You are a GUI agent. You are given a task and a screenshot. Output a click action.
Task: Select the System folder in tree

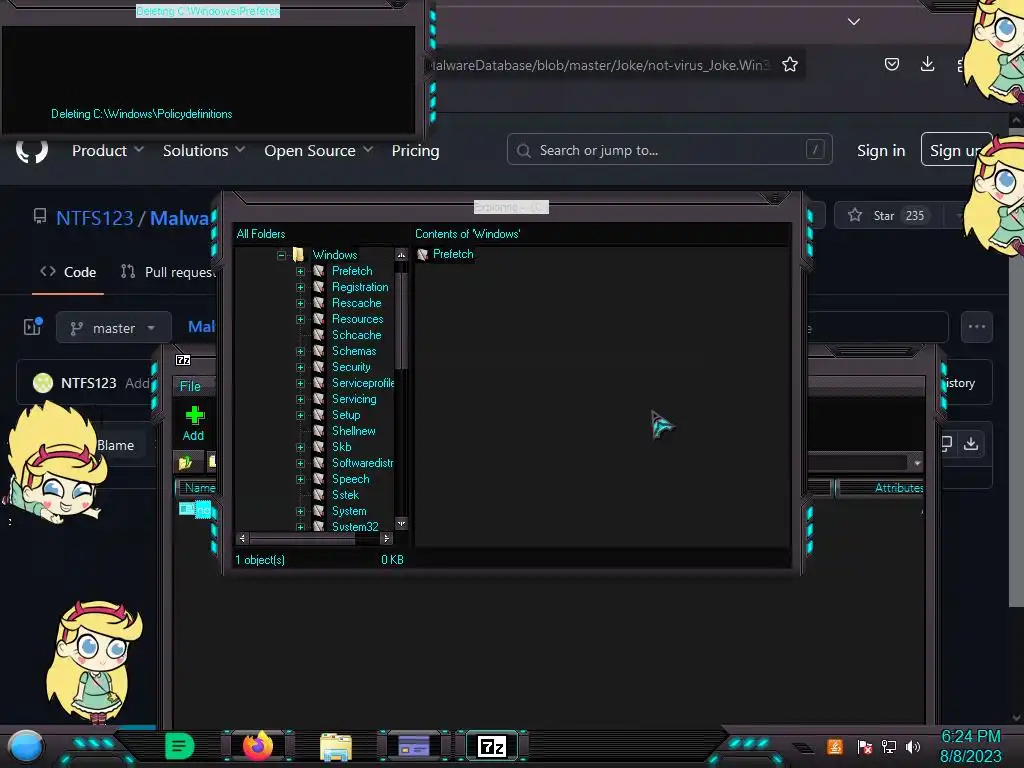point(349,511)
